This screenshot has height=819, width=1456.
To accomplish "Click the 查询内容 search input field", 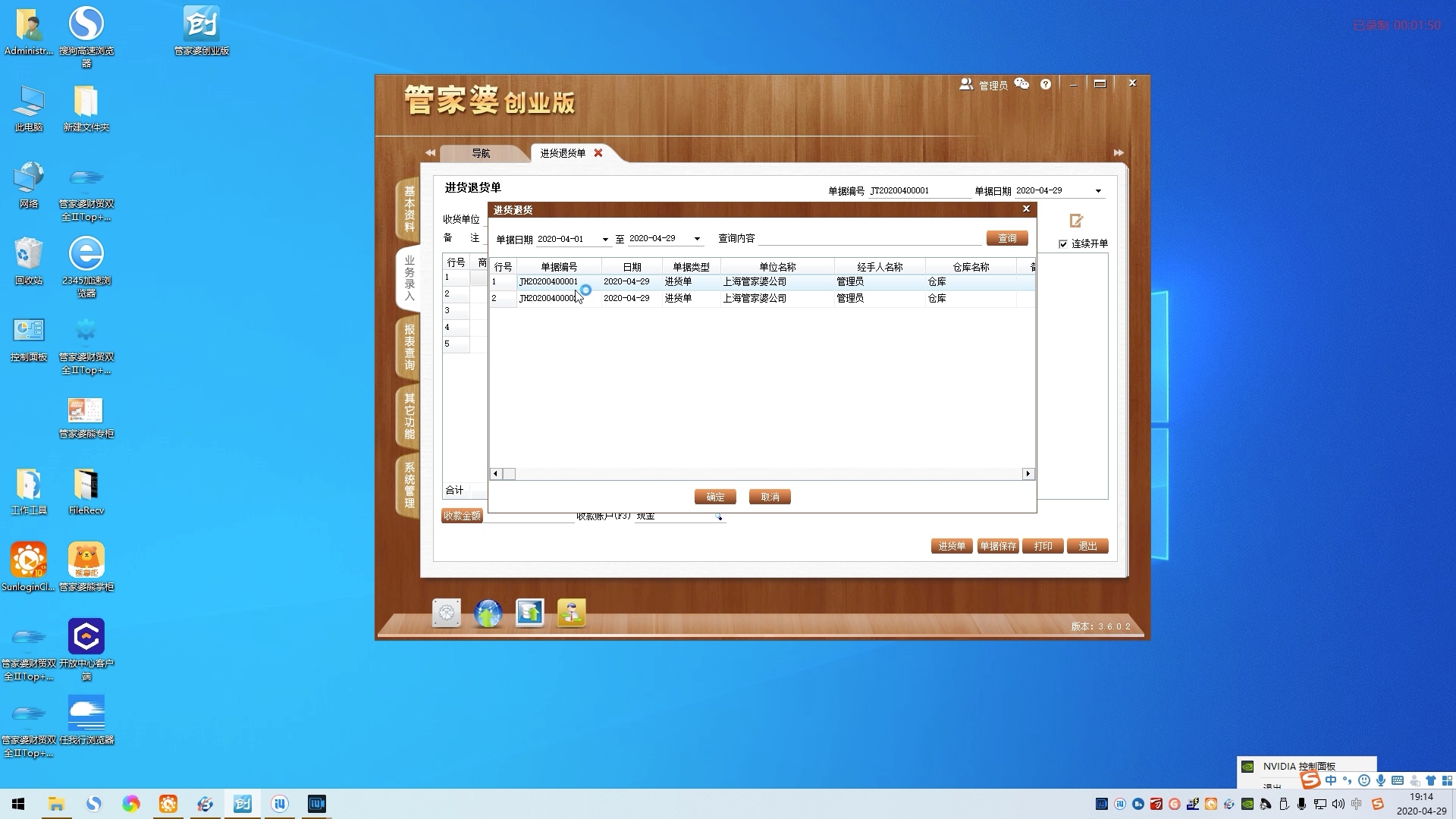I will click(x=870, y=238).
